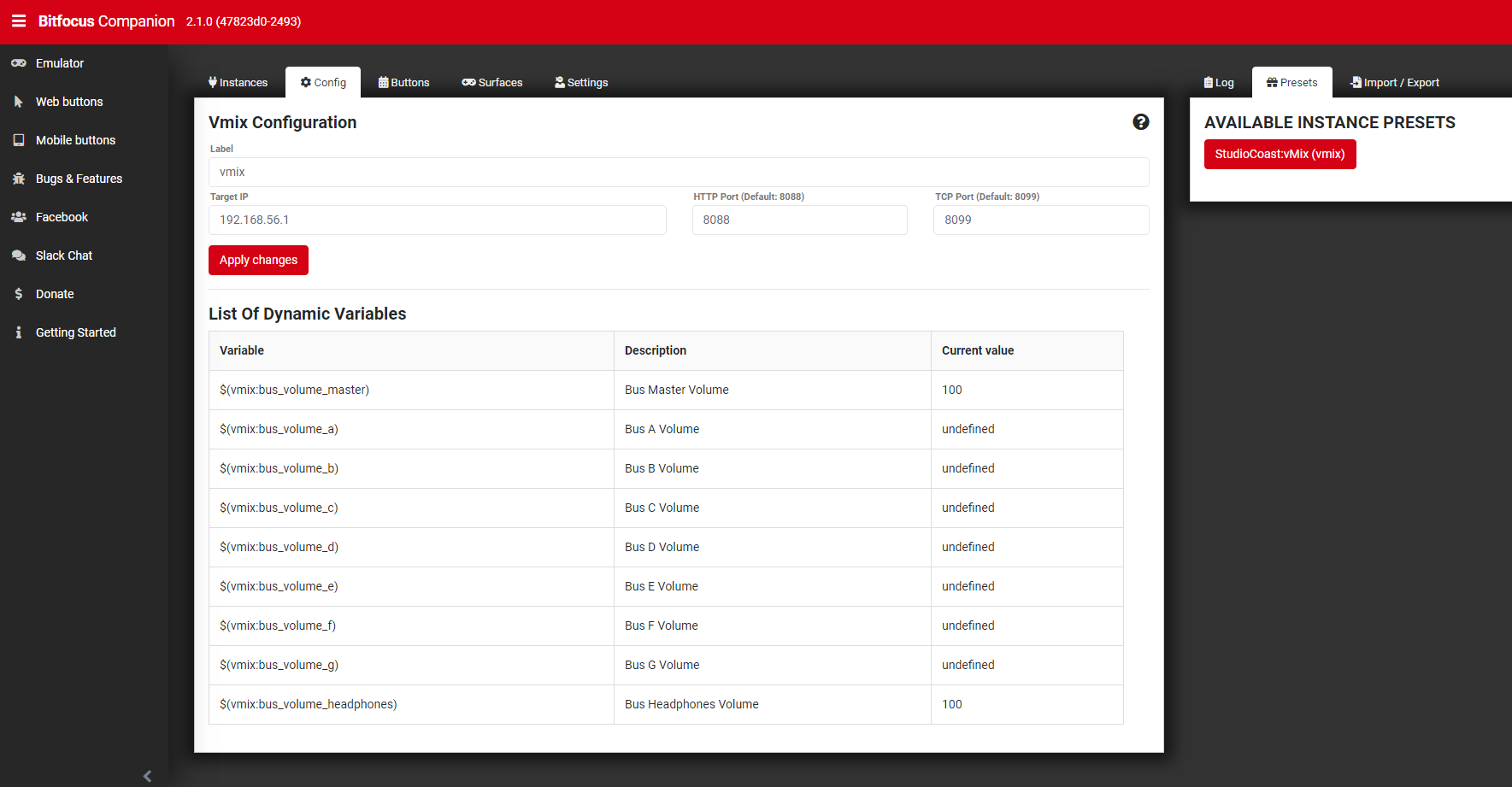Open the Facebook sidebar link
This screenshot has width=1512, height=787.
84,217
